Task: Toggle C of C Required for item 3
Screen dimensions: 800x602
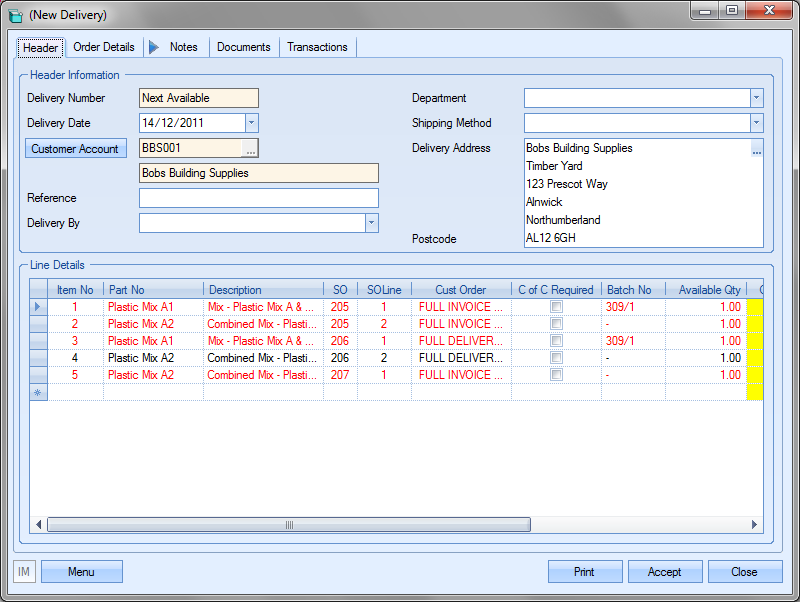Action: coord(556,341)
